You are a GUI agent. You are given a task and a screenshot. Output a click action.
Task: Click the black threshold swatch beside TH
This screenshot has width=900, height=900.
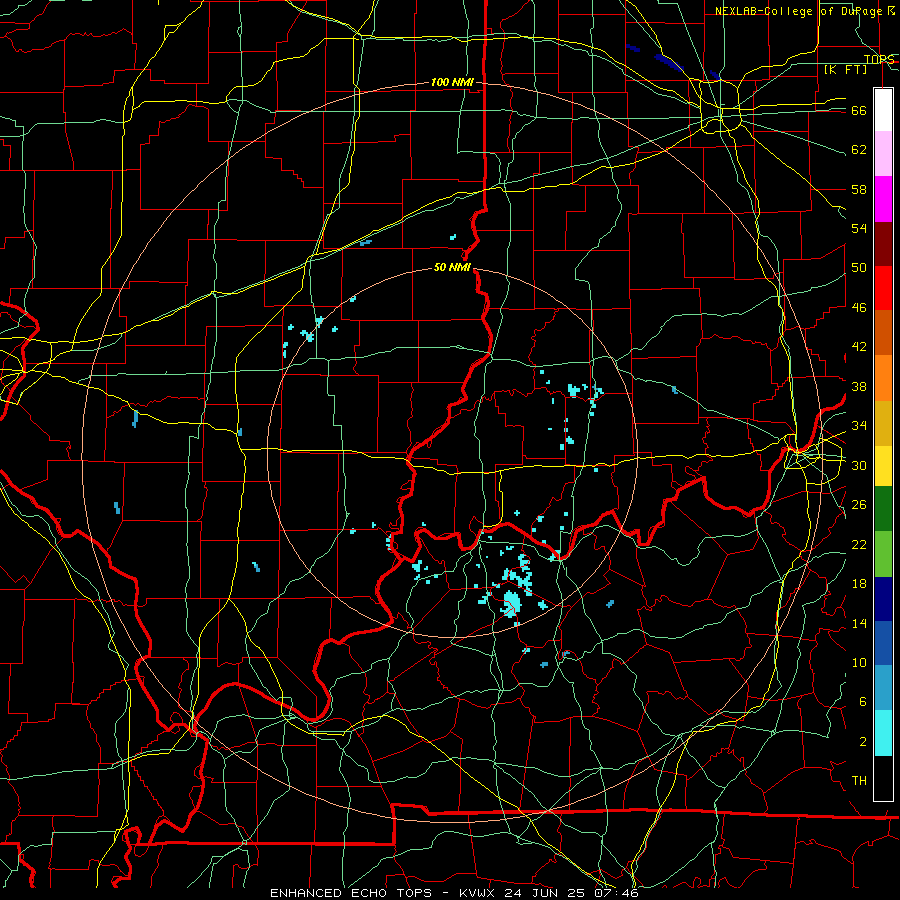883,778
